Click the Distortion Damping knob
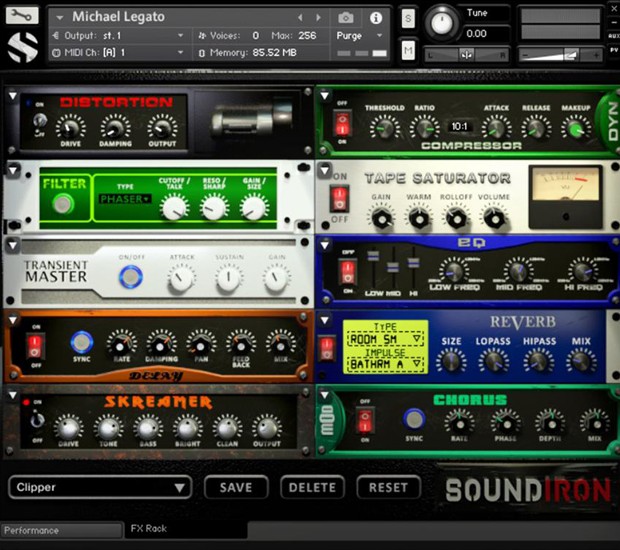Screen dimensions: 620x550 tap(115, 128)
